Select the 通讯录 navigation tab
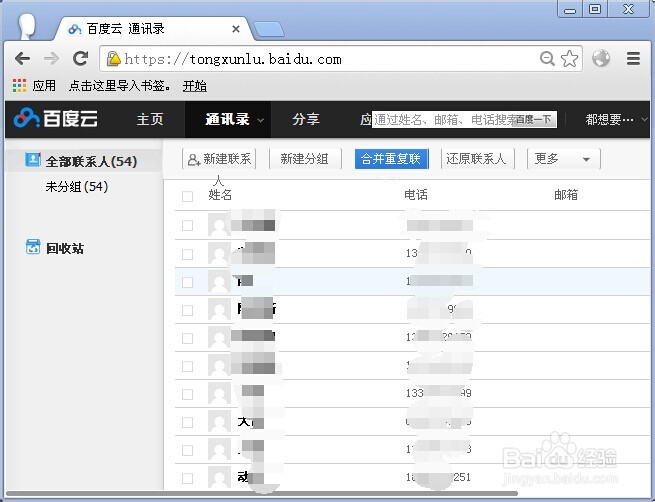 [227, 119]
